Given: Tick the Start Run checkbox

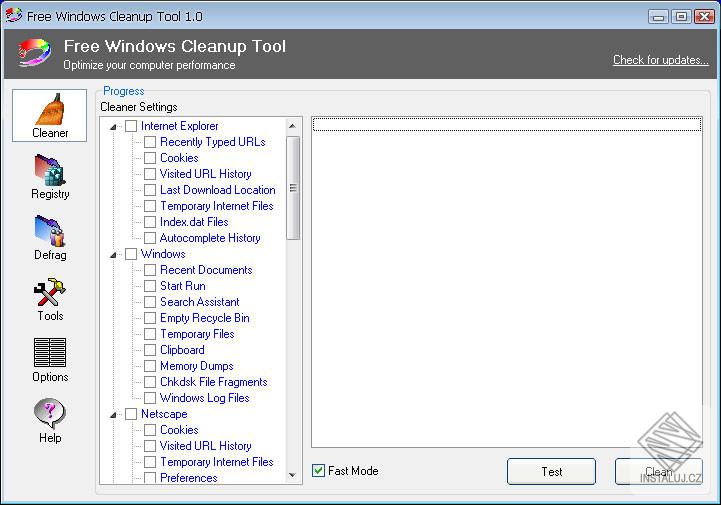Looking at the screenshot, I should pyautogui.click(x=150, y=286).
